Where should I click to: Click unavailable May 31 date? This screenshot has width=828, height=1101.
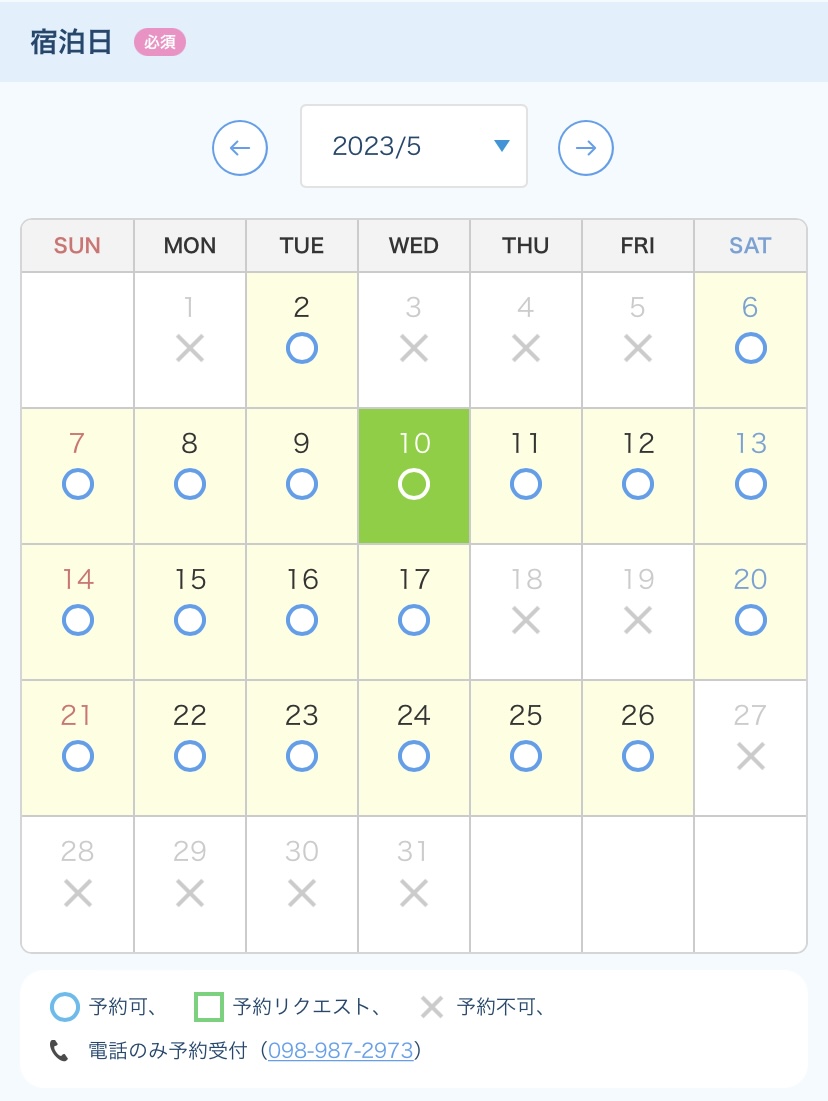click(x=414, y=885)
